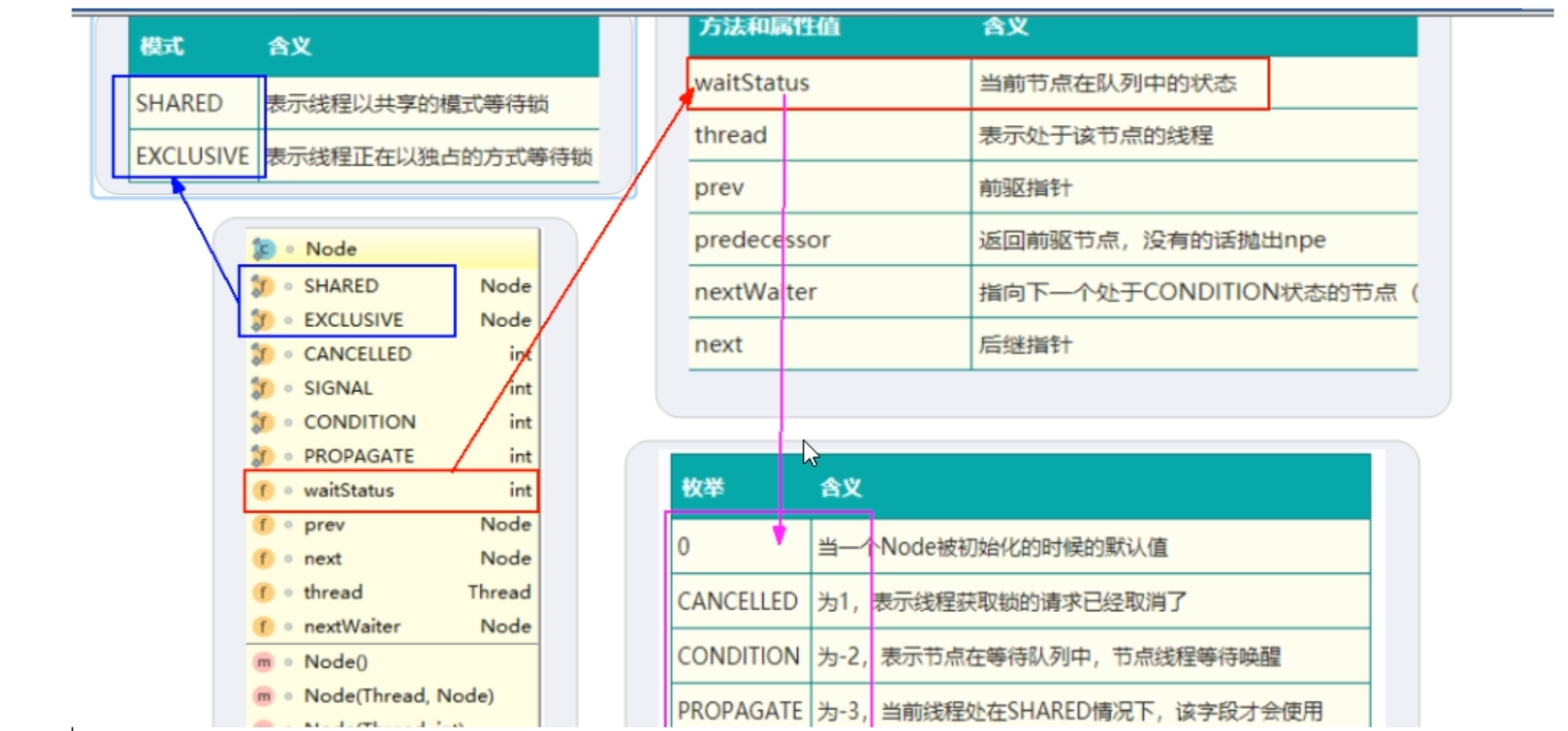Click the orange field icon beside waitStatus
Image resolution: width=1568 pixels, height=731 pixels.
(263, 490)
